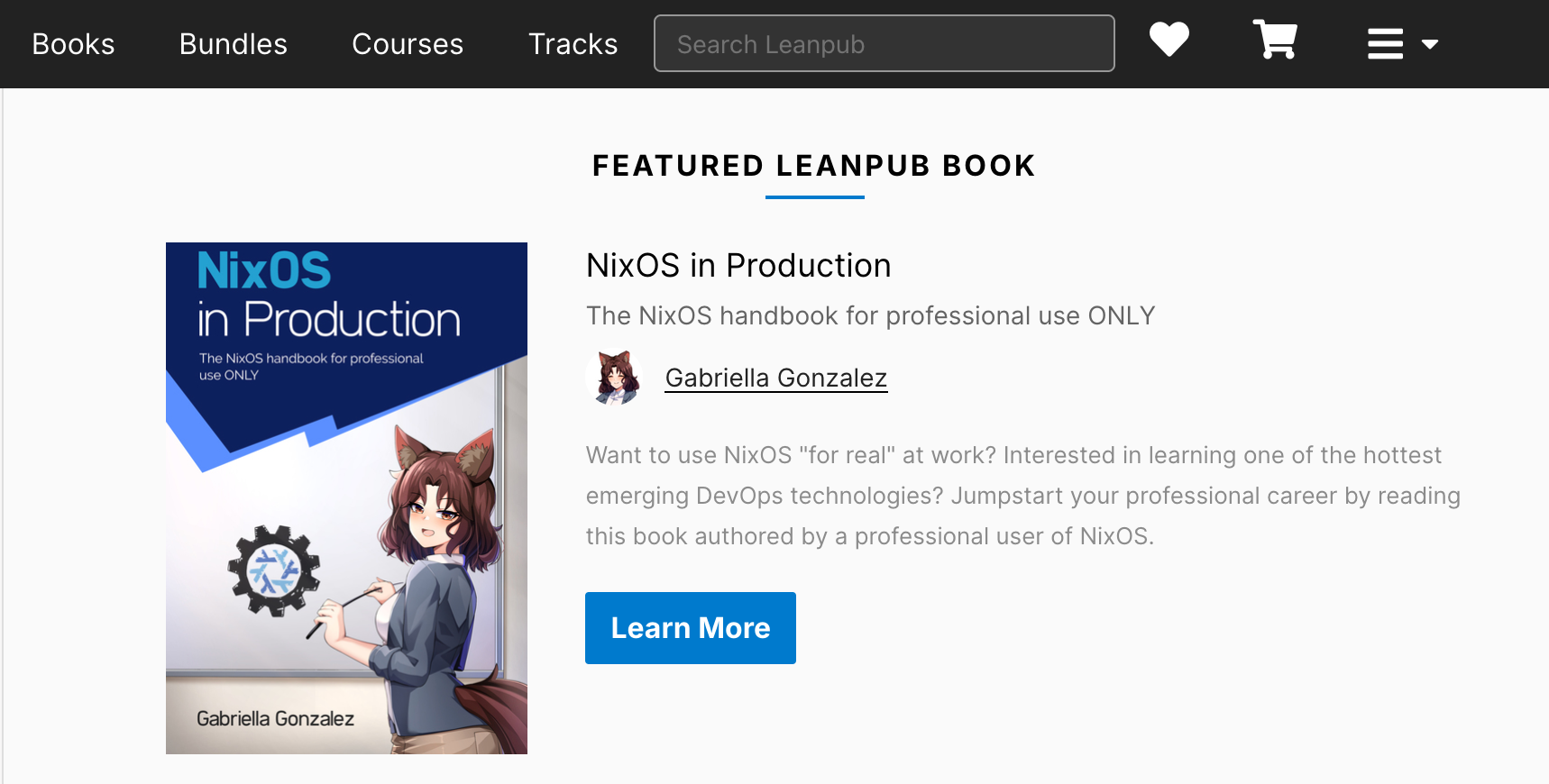Image resolution: width=1549 pixels, height=784 pixels.
Task: Click the NixOS in Production title
Action: (738, 266)
